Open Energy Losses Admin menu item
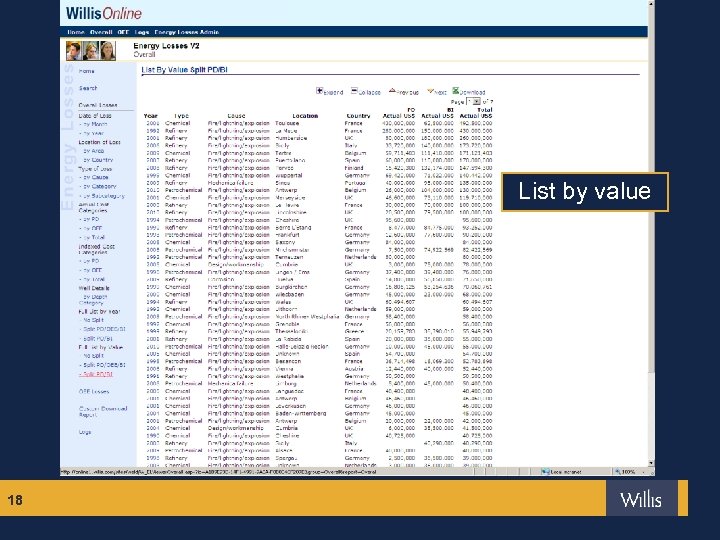This screenshot has height=540, width=720. coord(186,32)
